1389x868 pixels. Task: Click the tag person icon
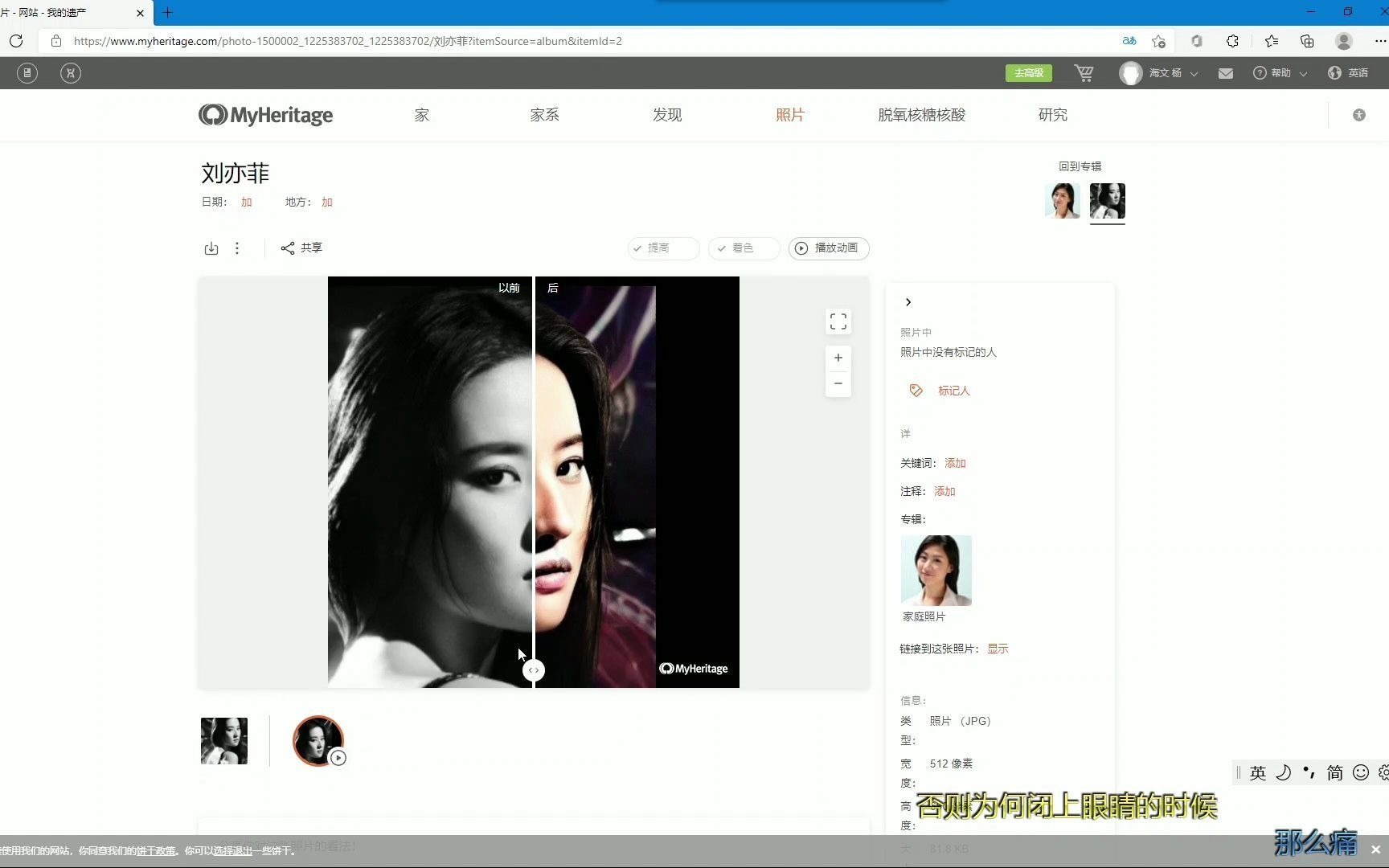[916, 391]
